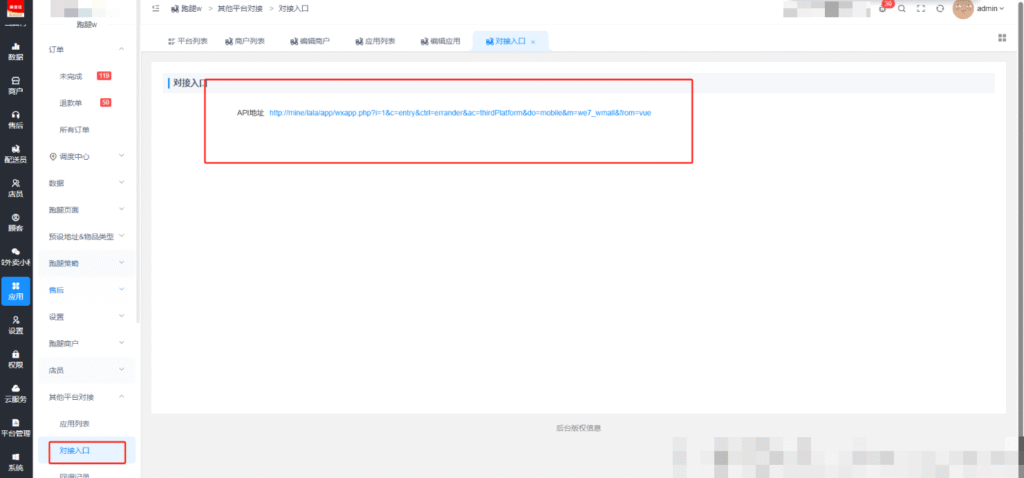Click the refresh icon in top bar
The height and width of the screenshot is (478, 1024).
tap(940, 9)
